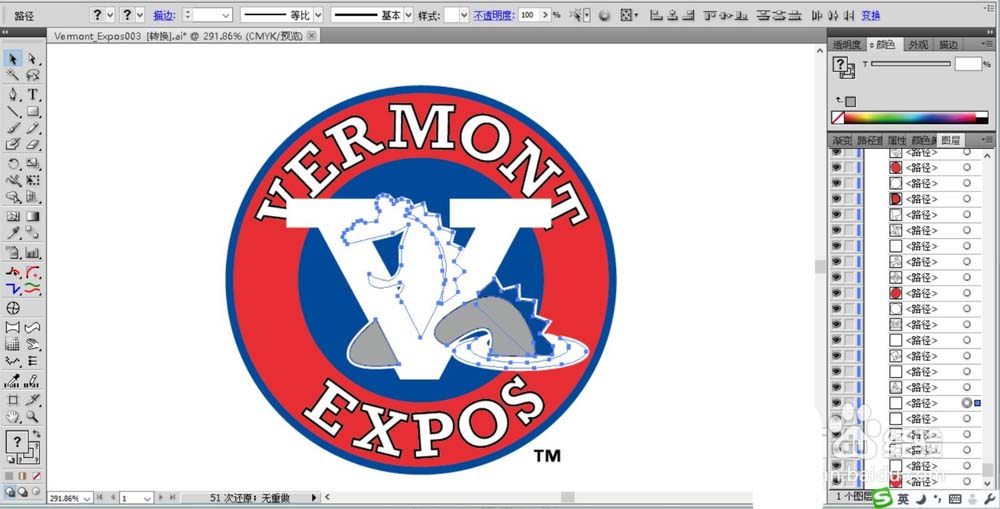
Task: Select the Pencil tool
Action: (33, 128)
